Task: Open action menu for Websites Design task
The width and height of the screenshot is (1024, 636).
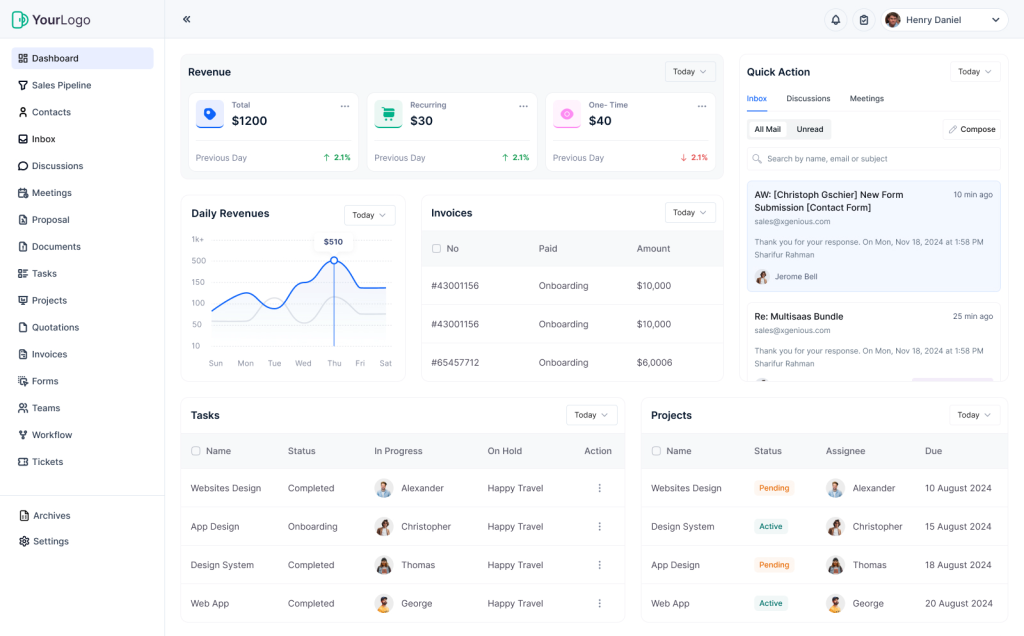Action: (599, 488)
